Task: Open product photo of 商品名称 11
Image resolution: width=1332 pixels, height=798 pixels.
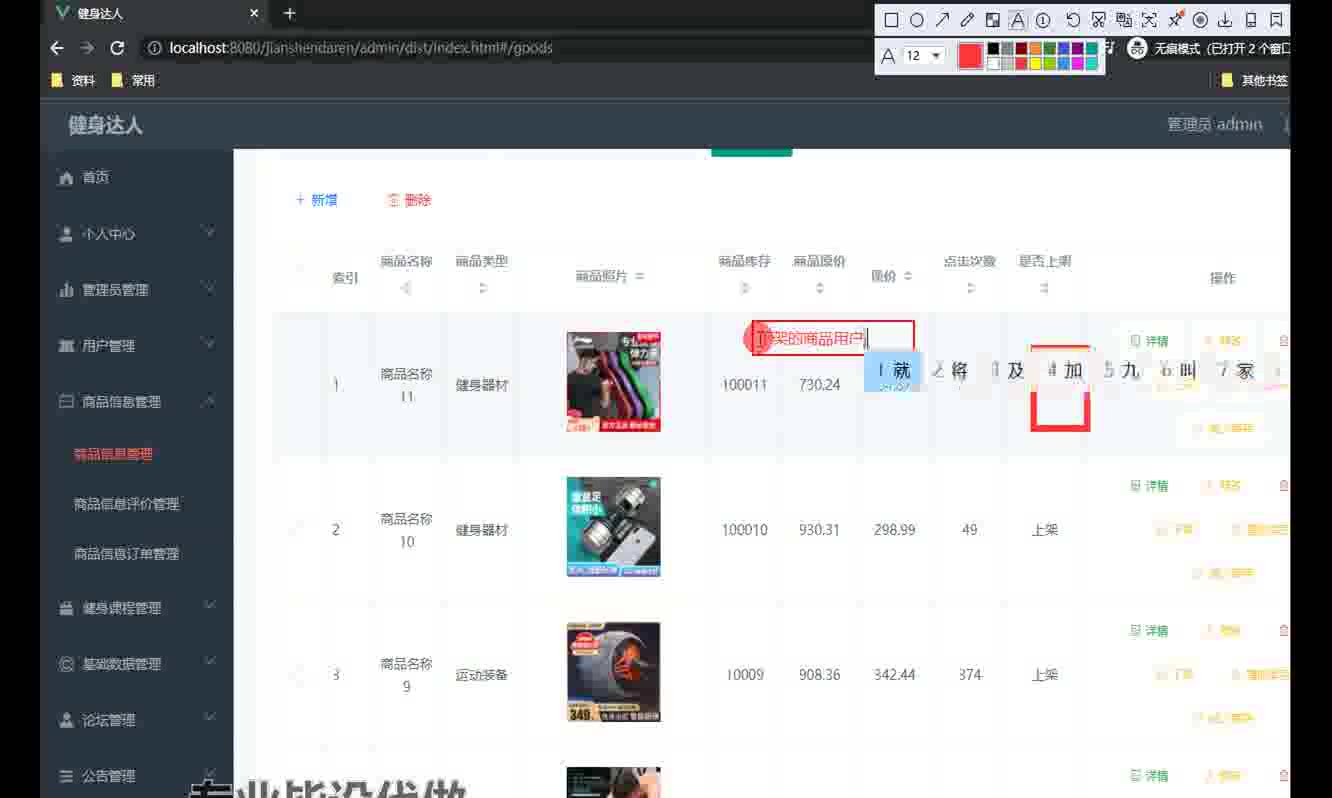Action: pyautogui.click(x=613, y=382)
